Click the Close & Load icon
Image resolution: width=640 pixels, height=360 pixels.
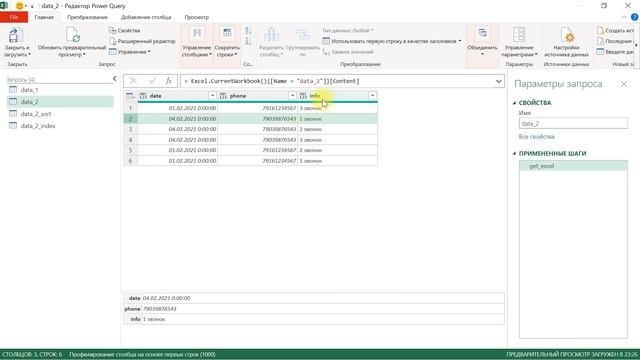(x=15, y=35)
